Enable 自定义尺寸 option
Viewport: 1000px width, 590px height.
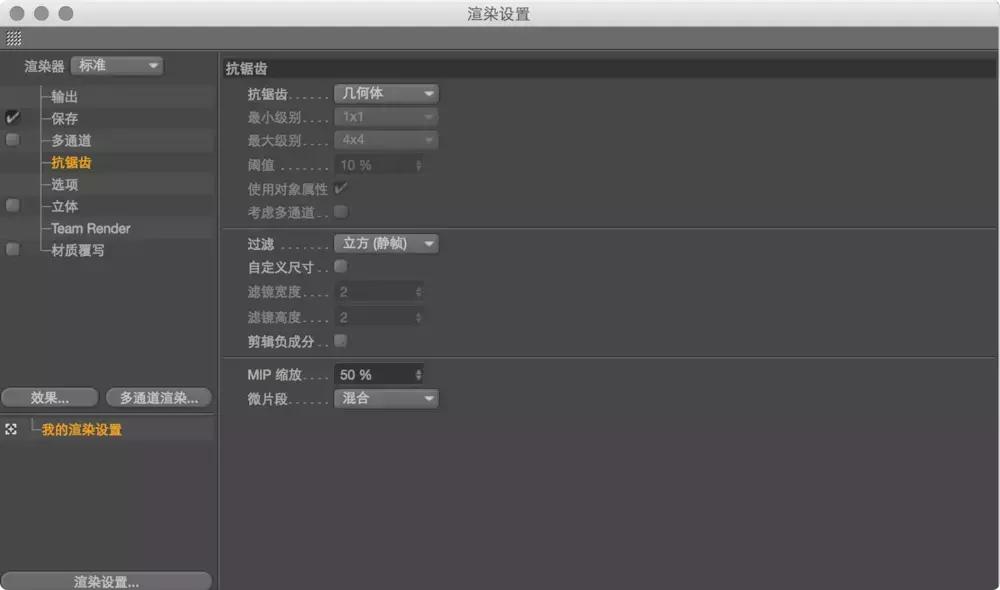[x=340, y=268]
